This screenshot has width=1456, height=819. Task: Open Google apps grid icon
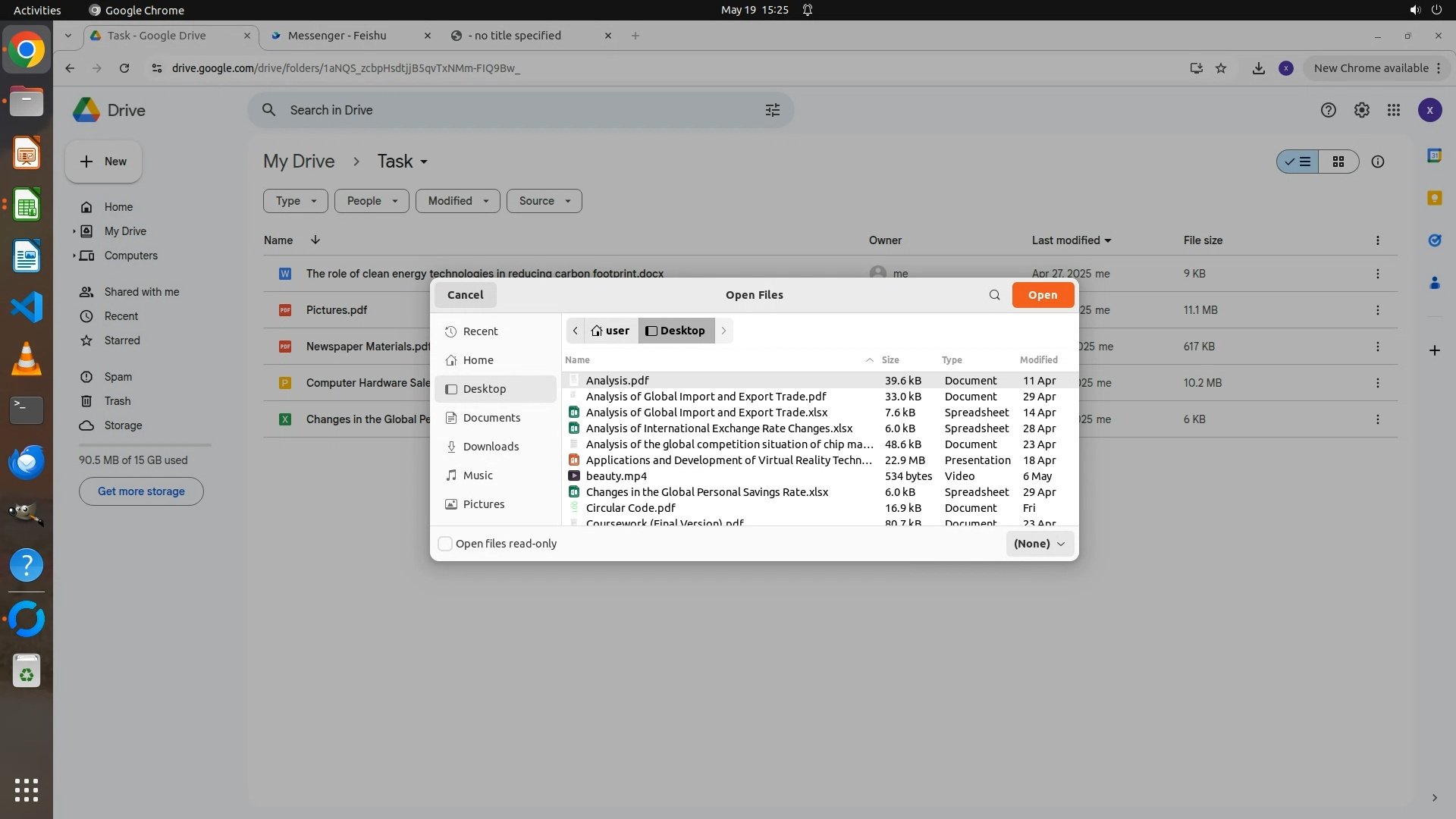pos(1393,111)
